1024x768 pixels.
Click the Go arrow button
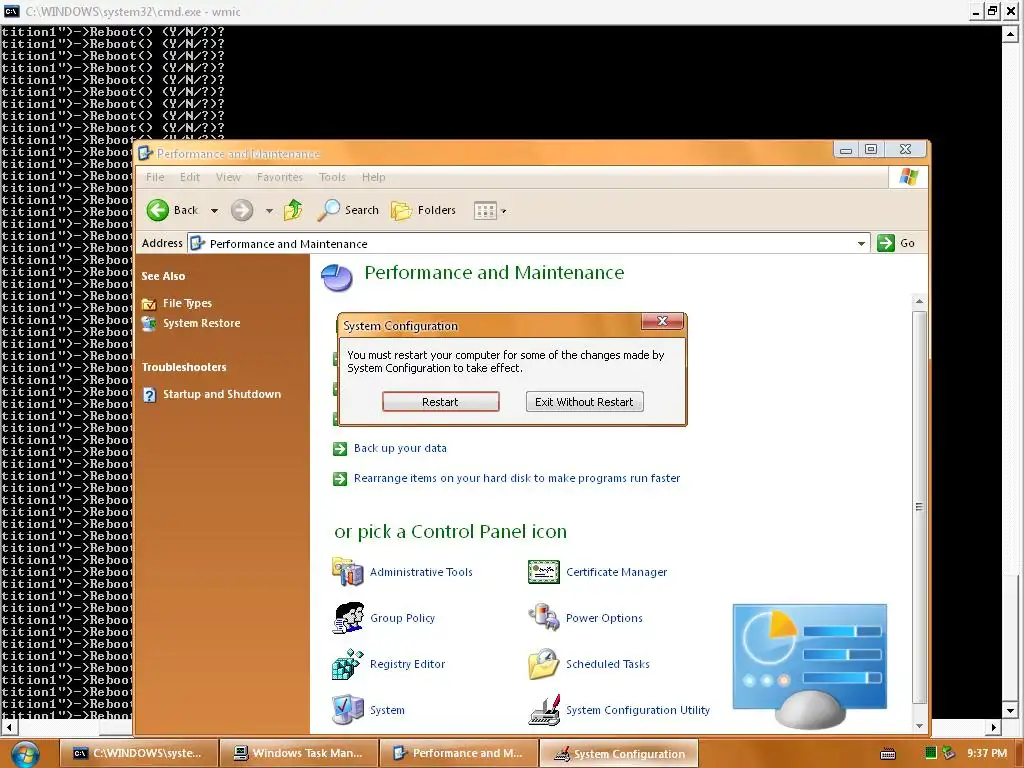886,243
